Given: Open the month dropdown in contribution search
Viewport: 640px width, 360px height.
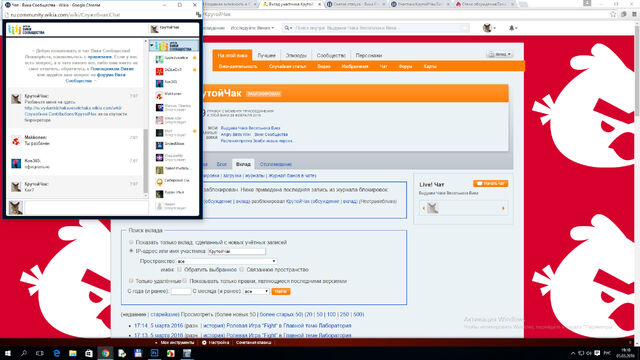Looking at the screenshot, I should coord(256,291).
